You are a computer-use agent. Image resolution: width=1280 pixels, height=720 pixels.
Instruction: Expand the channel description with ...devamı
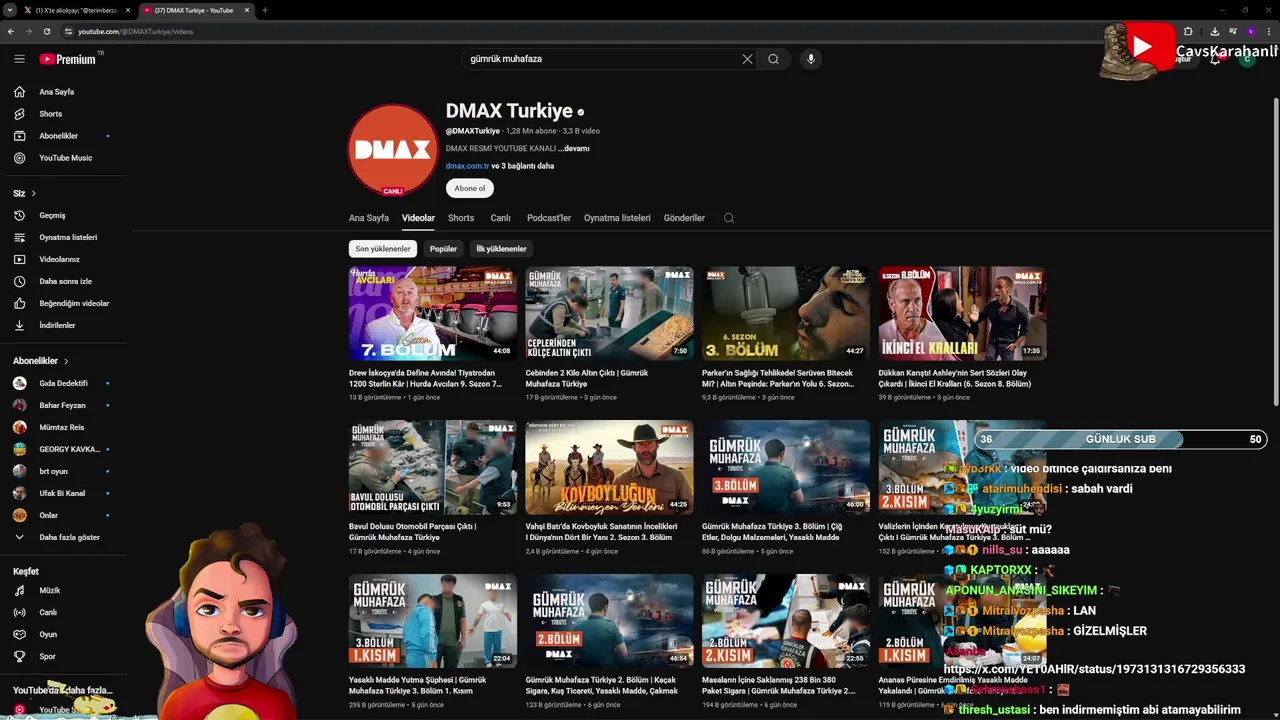tap(574, 148)
